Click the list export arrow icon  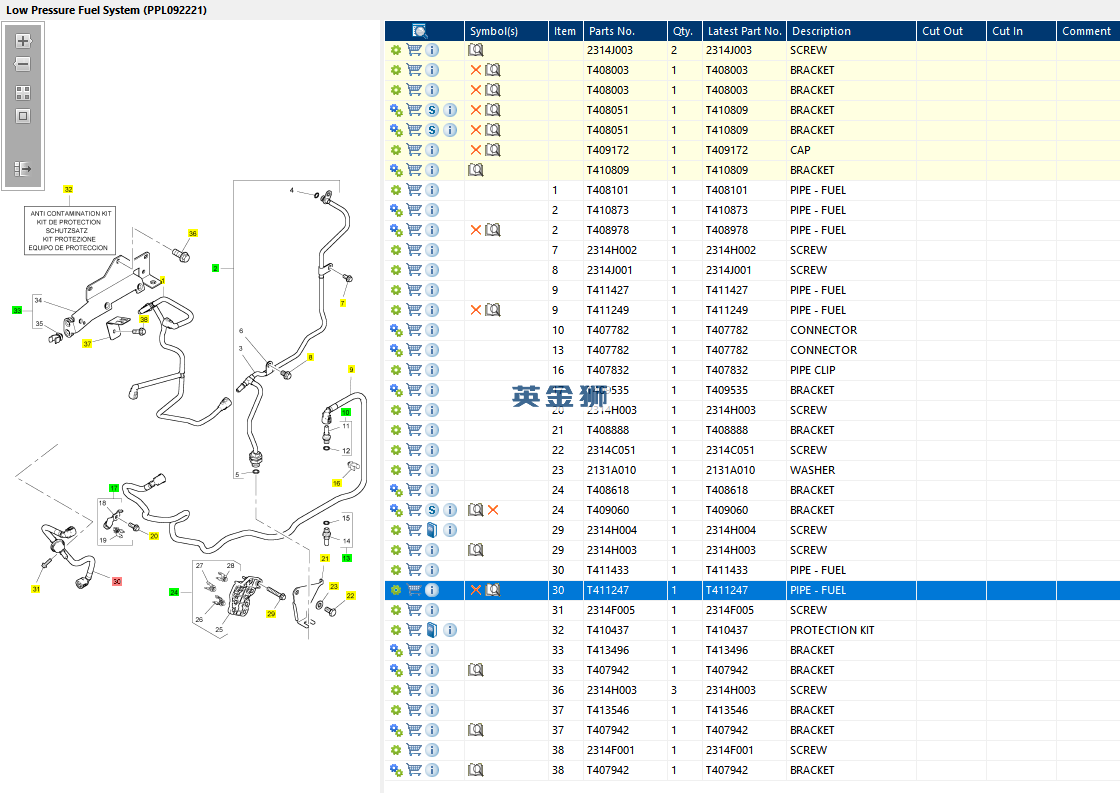pos(23,169)
